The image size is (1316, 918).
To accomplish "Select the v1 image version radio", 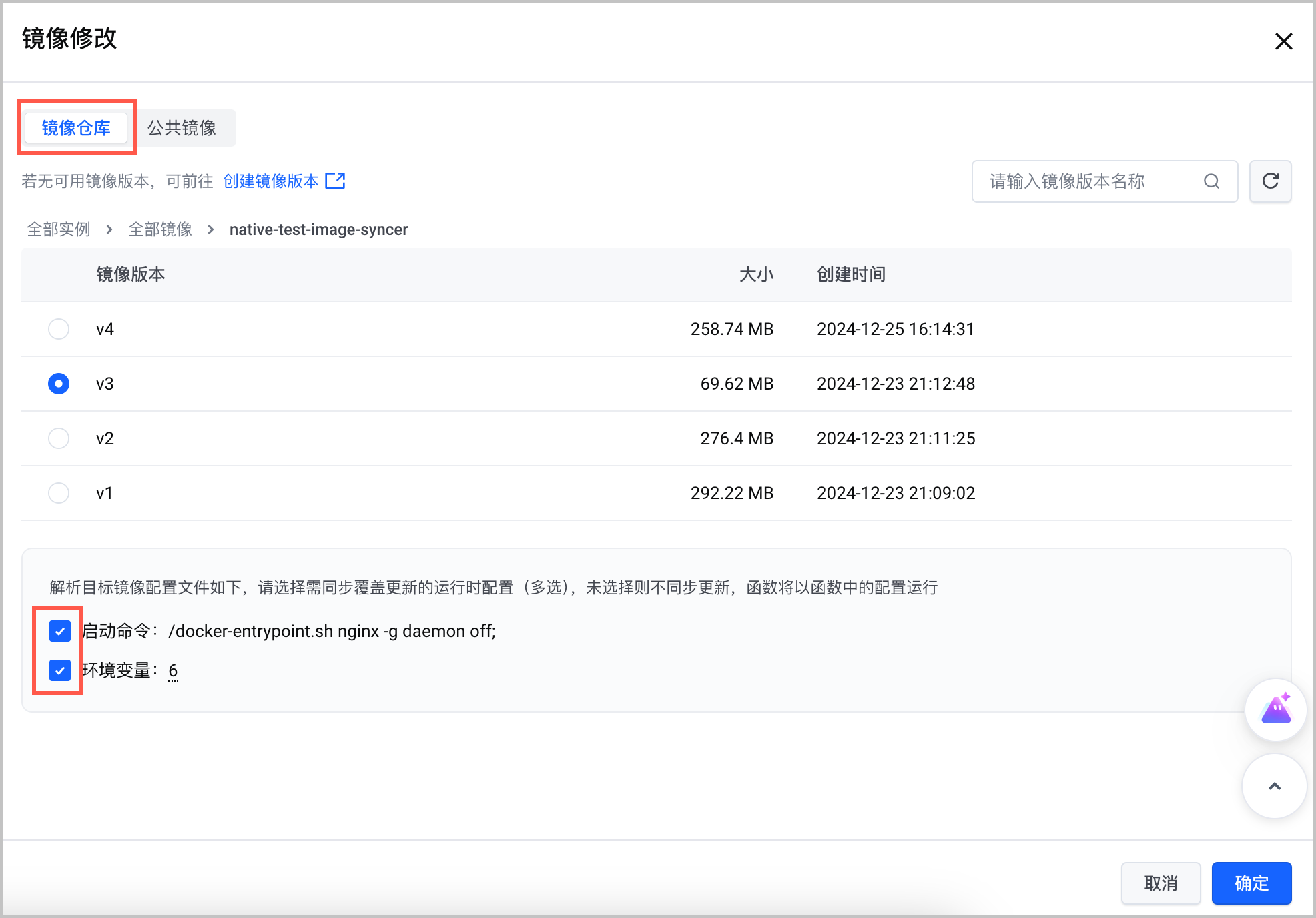I will (59, 493).
